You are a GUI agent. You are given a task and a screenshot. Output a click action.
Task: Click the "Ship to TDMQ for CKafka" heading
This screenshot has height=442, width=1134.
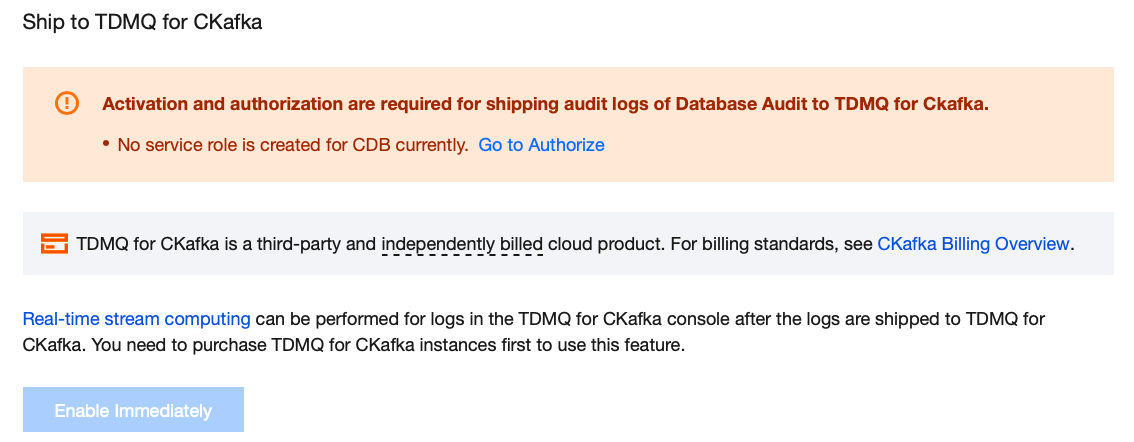click(x=142, y=22)
